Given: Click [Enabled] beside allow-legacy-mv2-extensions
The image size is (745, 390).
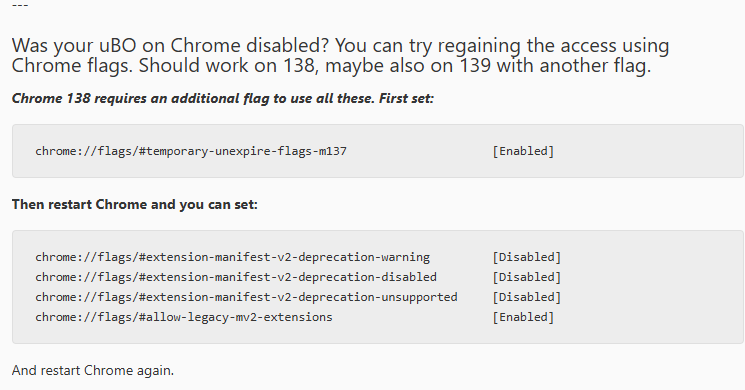Looking at the screenshot, I should coord(523,317).
